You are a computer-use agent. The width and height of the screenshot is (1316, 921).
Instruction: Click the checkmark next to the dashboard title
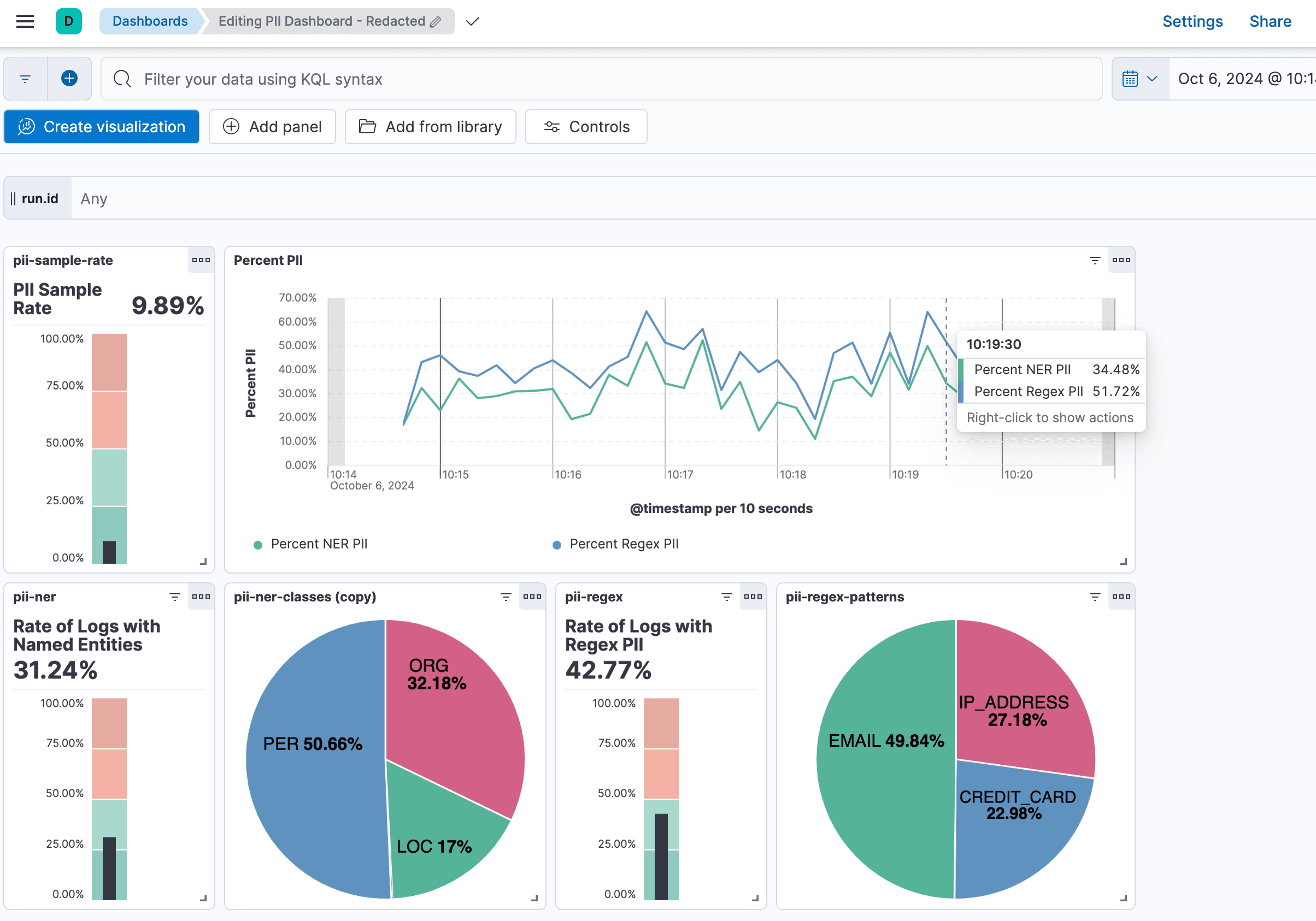pos(472,21)
